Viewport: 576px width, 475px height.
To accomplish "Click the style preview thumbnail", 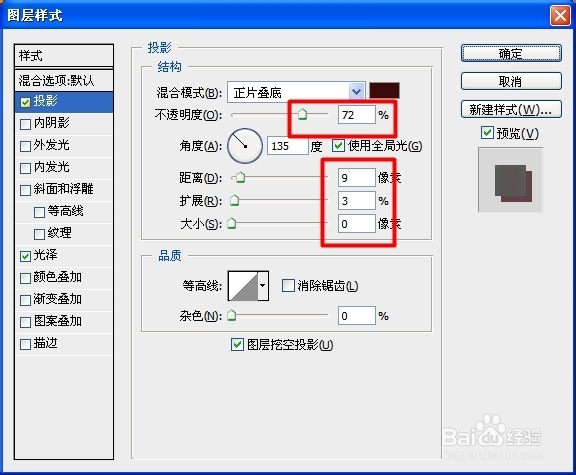I will [x=510, y=180].
